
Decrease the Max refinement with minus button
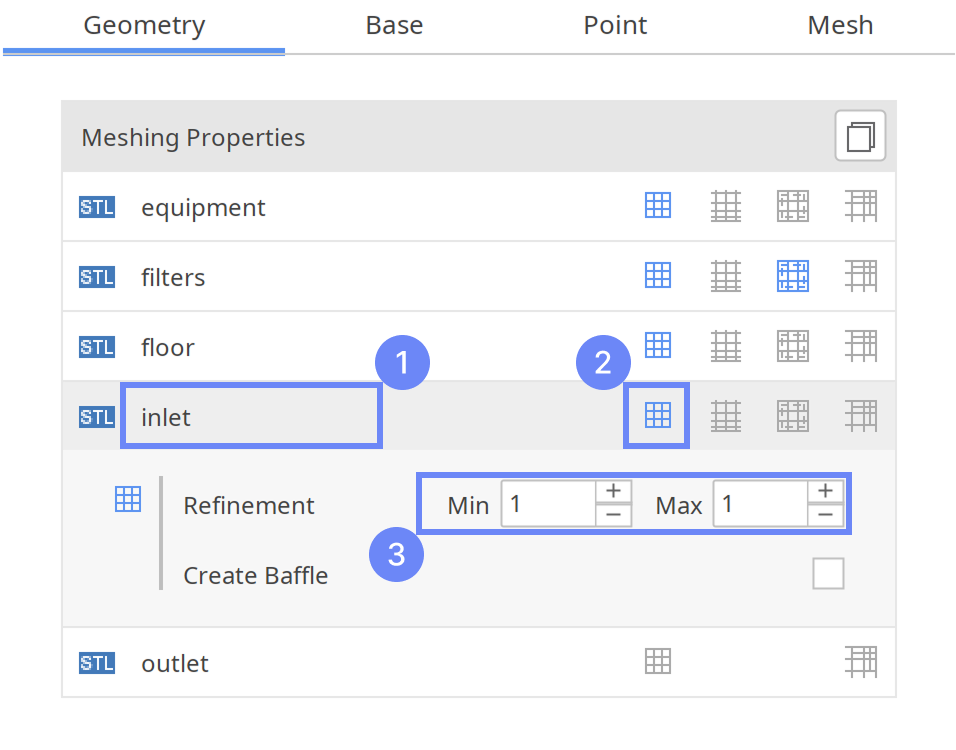click(824, 516)
